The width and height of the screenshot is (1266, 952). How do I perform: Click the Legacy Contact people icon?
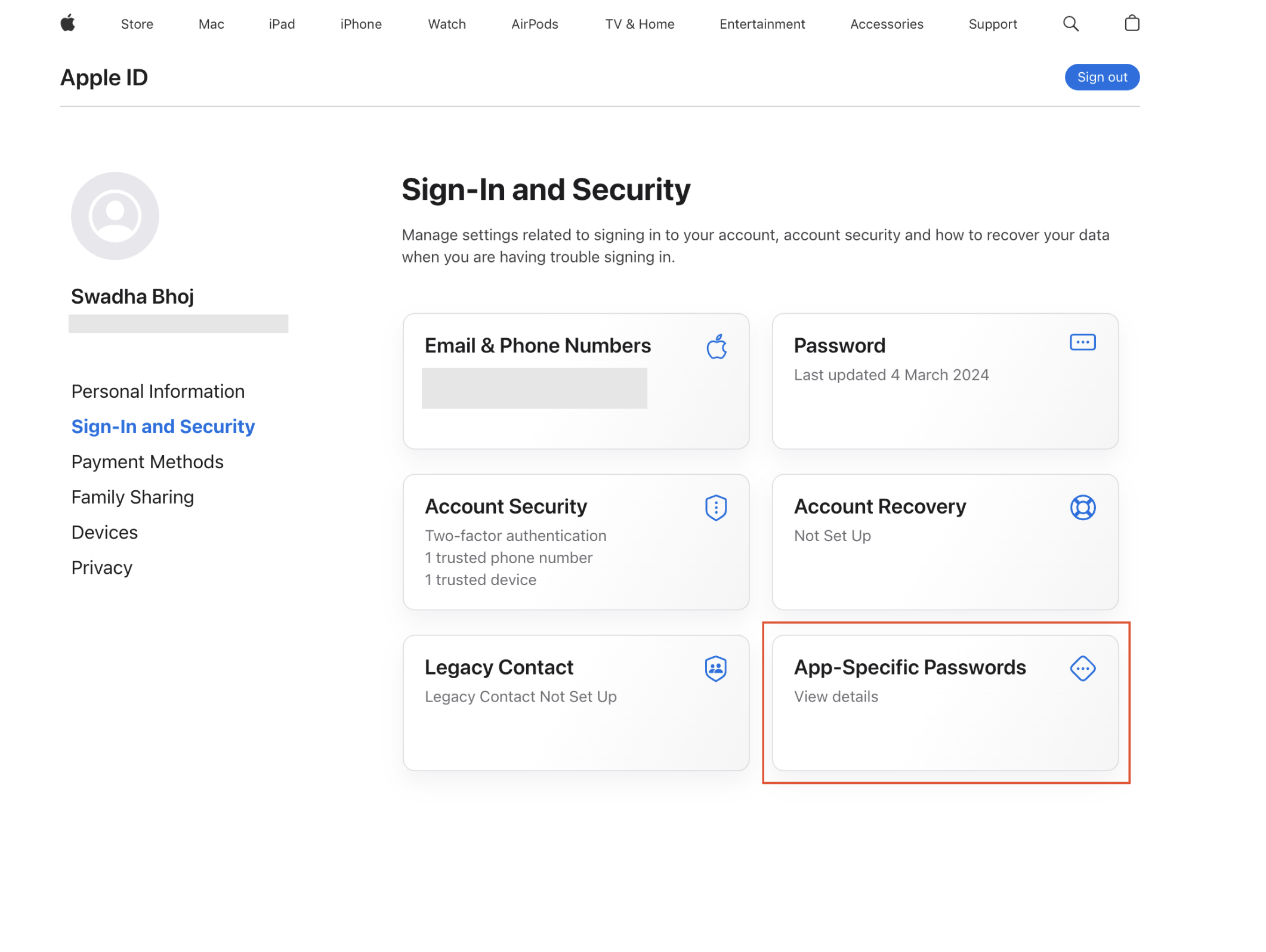[715, 668]
